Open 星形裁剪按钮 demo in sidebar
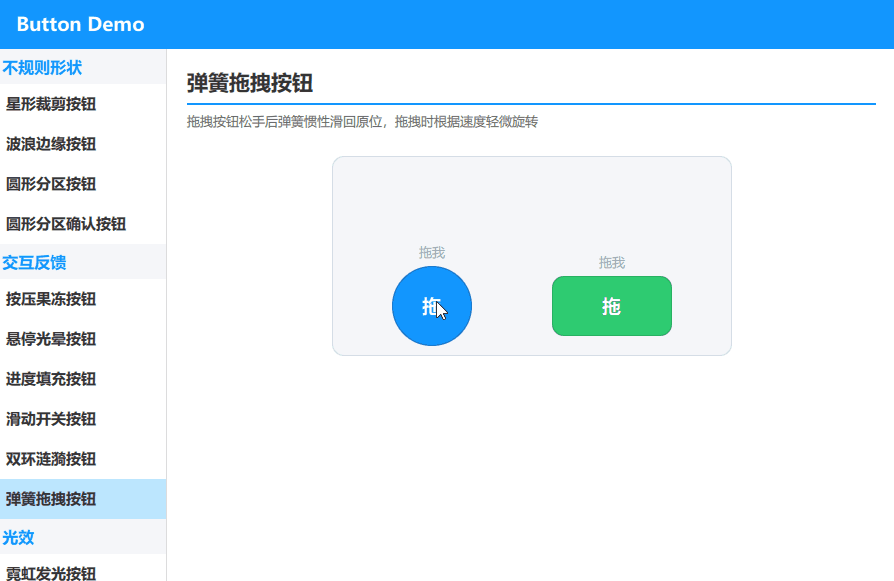The height and width of the screenshot is (581, 894). coord(83,104)
